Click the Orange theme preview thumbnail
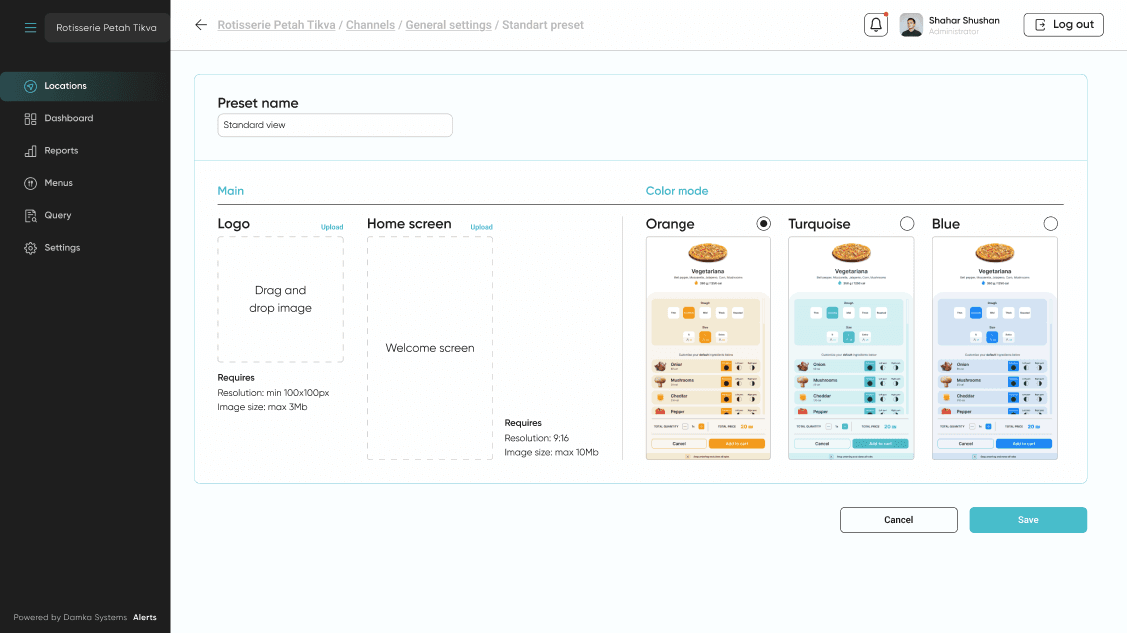This screenshot has width=1127, height=633. click(x=708, y=348)
